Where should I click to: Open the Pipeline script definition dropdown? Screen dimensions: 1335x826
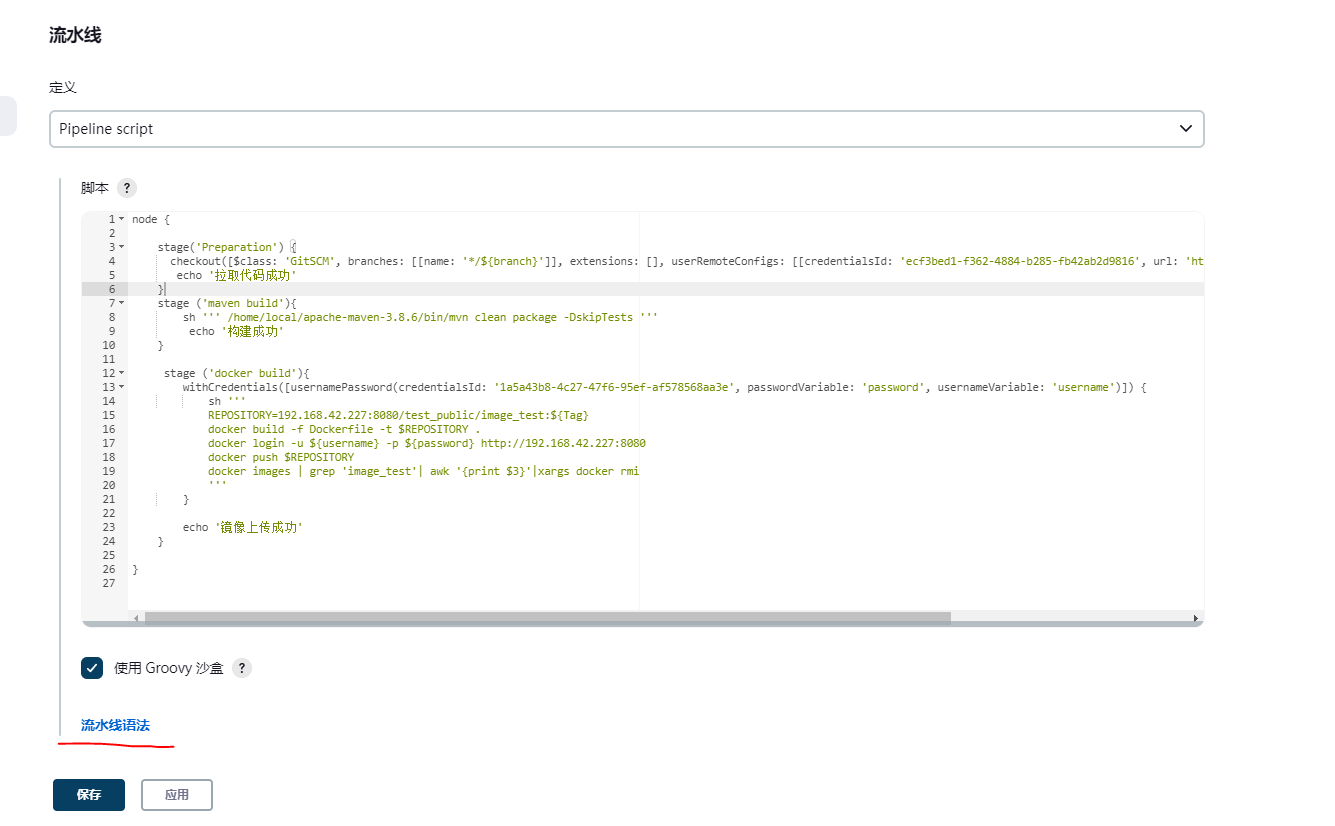tap(626, 129)
